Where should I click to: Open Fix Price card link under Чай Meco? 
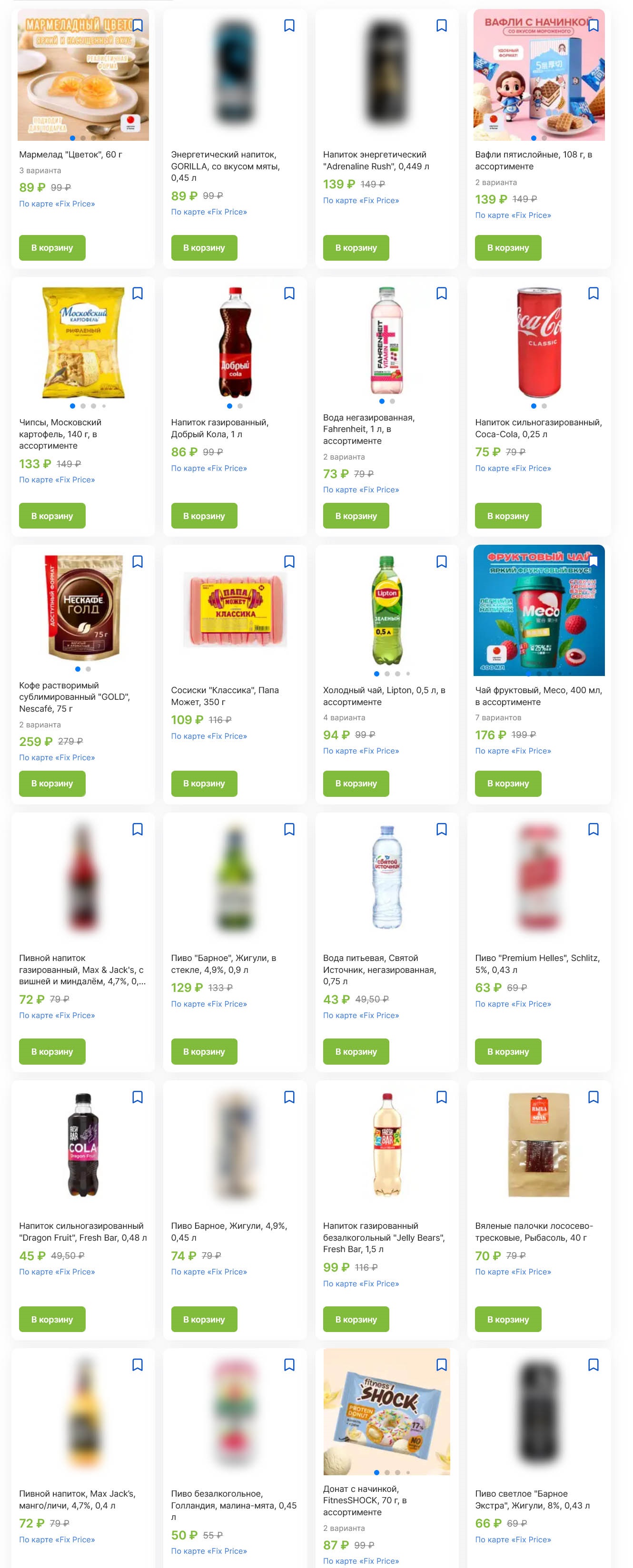[513, 751]
